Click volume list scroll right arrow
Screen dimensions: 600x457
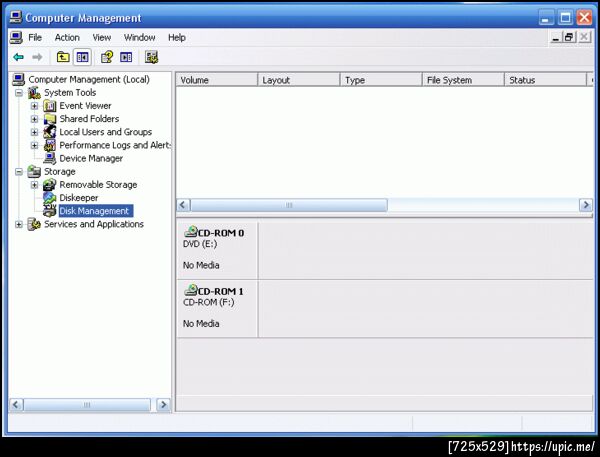click(585, 205)
